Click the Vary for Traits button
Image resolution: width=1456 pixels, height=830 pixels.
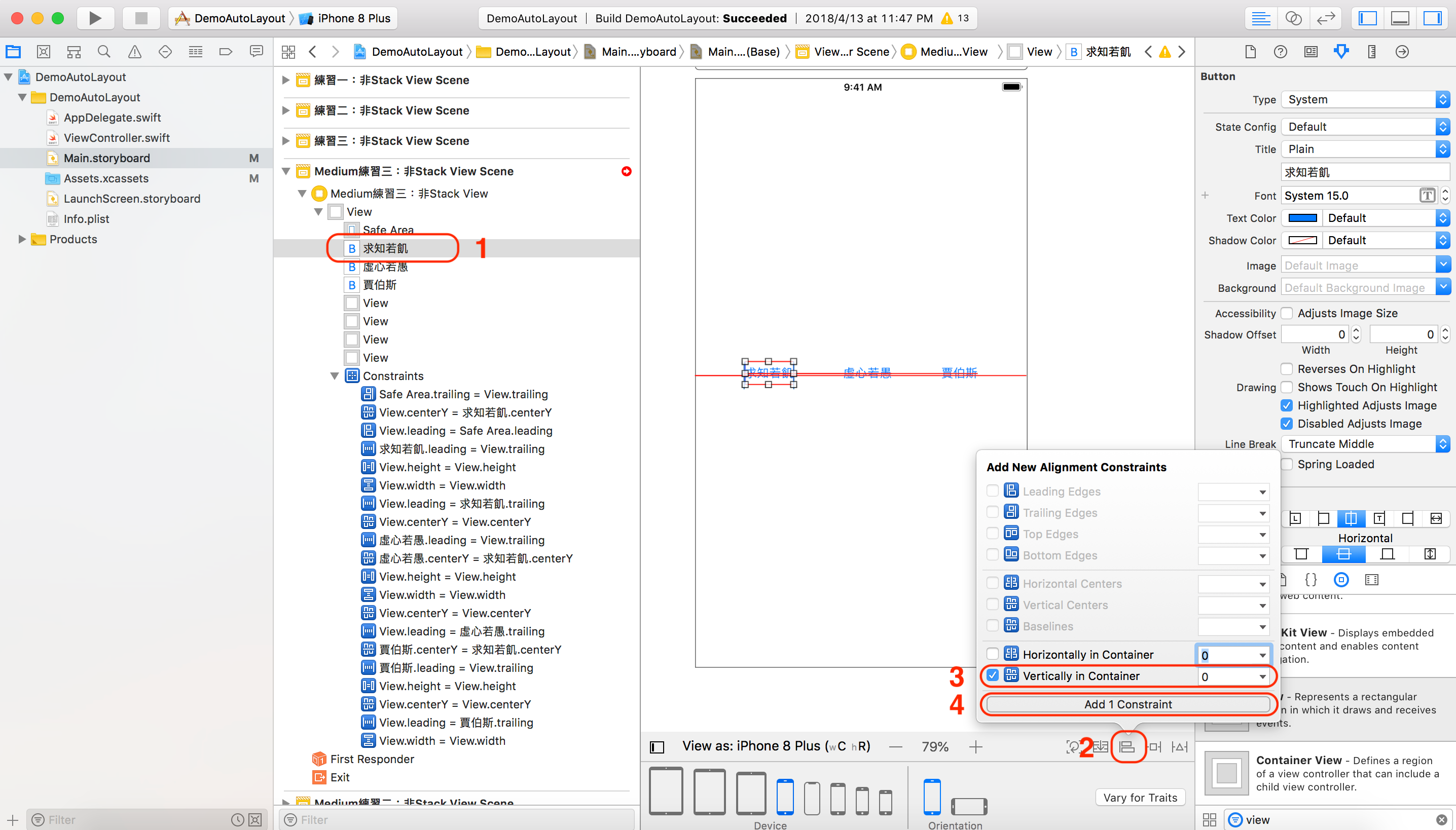coord(1140,797)
